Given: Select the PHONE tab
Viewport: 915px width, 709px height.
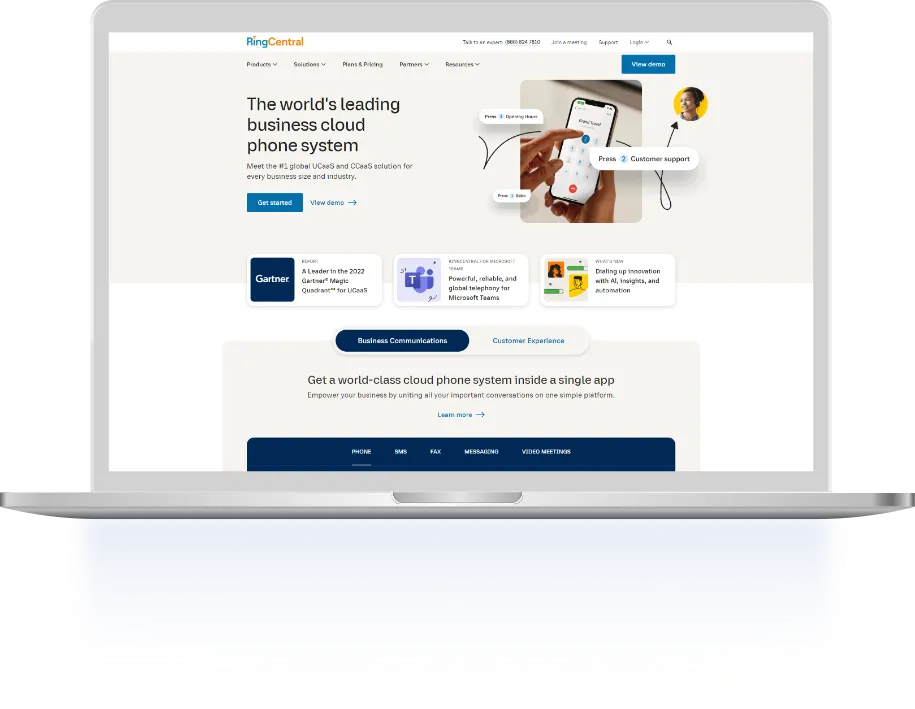Looking at the screenshot, I should pyautogui.click(x=361, y=452).
